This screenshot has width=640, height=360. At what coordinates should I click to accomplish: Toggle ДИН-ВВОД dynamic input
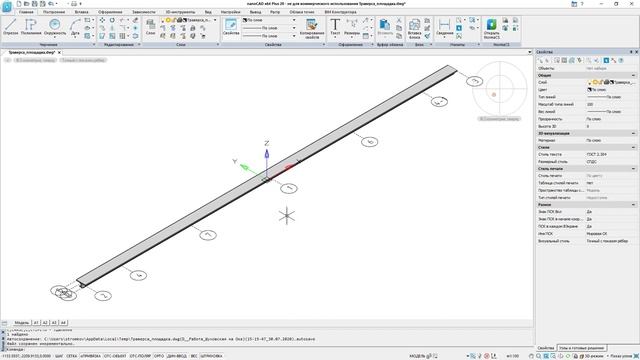click(x=177, y=356)
